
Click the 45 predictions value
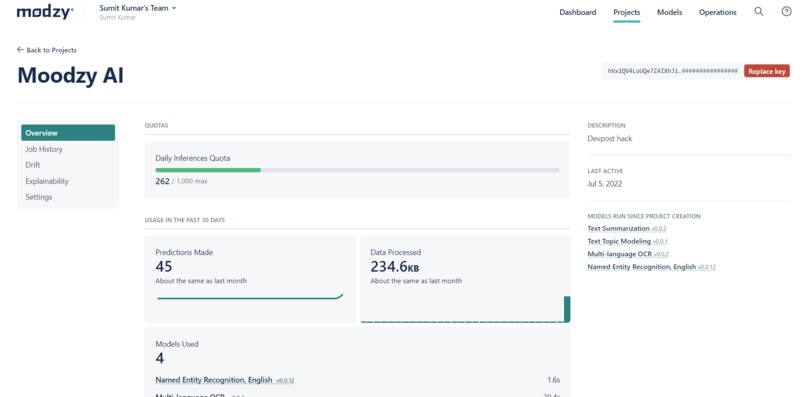(x=163, y=266)
